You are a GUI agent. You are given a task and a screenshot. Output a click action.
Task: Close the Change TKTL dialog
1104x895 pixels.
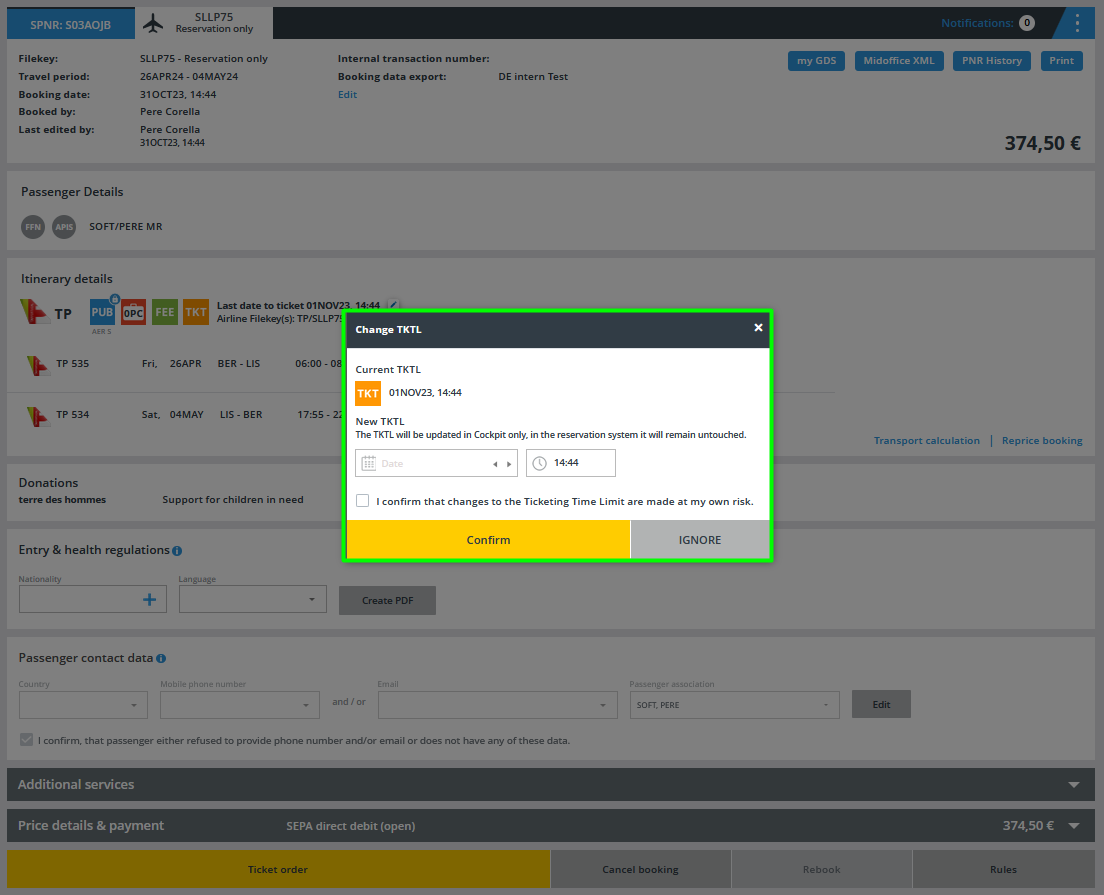click(x=758, y=328)
